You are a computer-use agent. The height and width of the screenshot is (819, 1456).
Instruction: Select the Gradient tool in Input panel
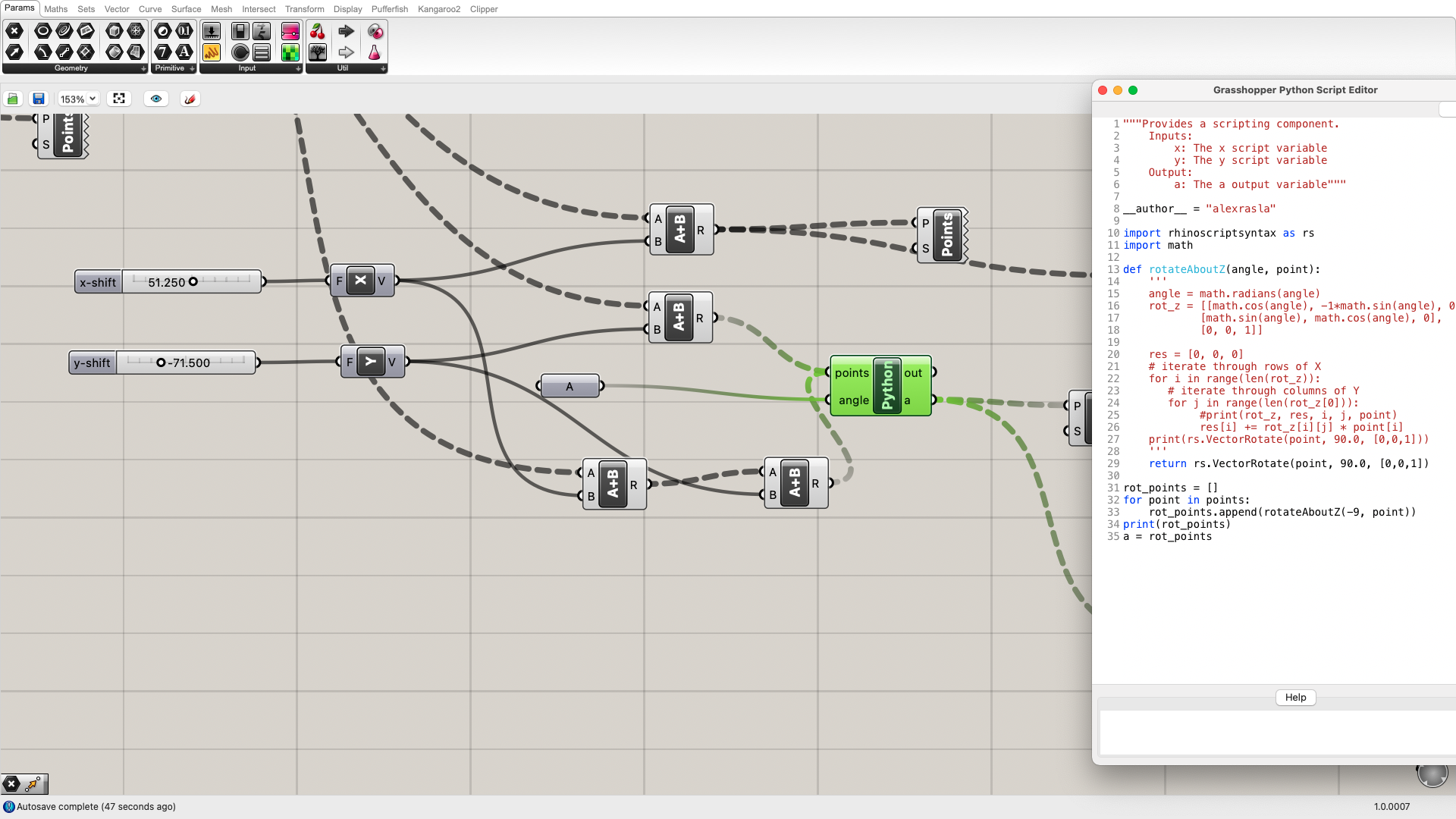point(290,31)
